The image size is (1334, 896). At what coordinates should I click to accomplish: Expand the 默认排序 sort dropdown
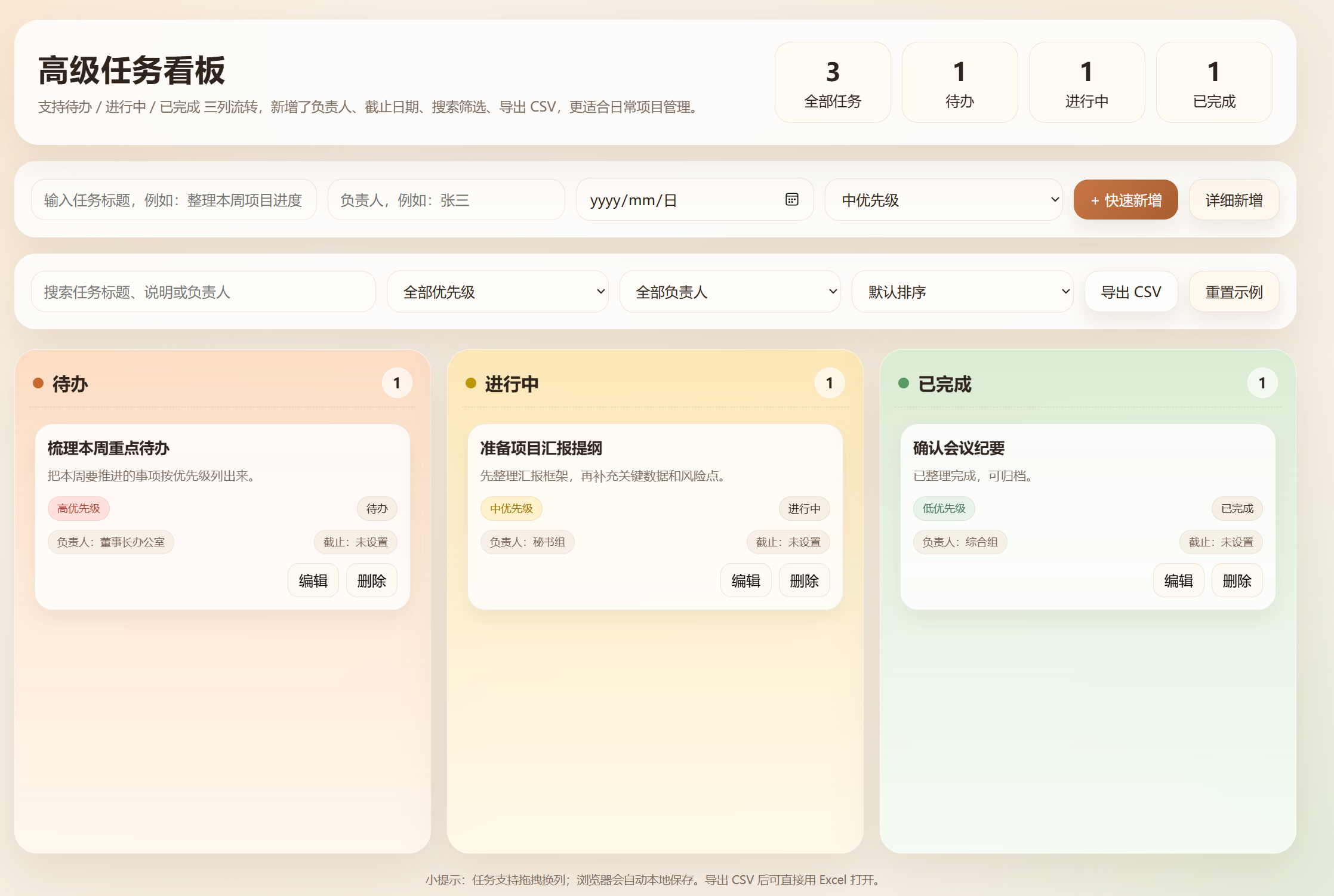click(x=962, y=292)
